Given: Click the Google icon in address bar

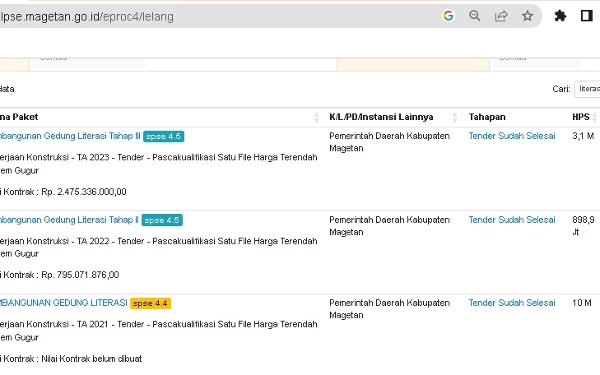Looking at the screenshot, I should 448,16.
